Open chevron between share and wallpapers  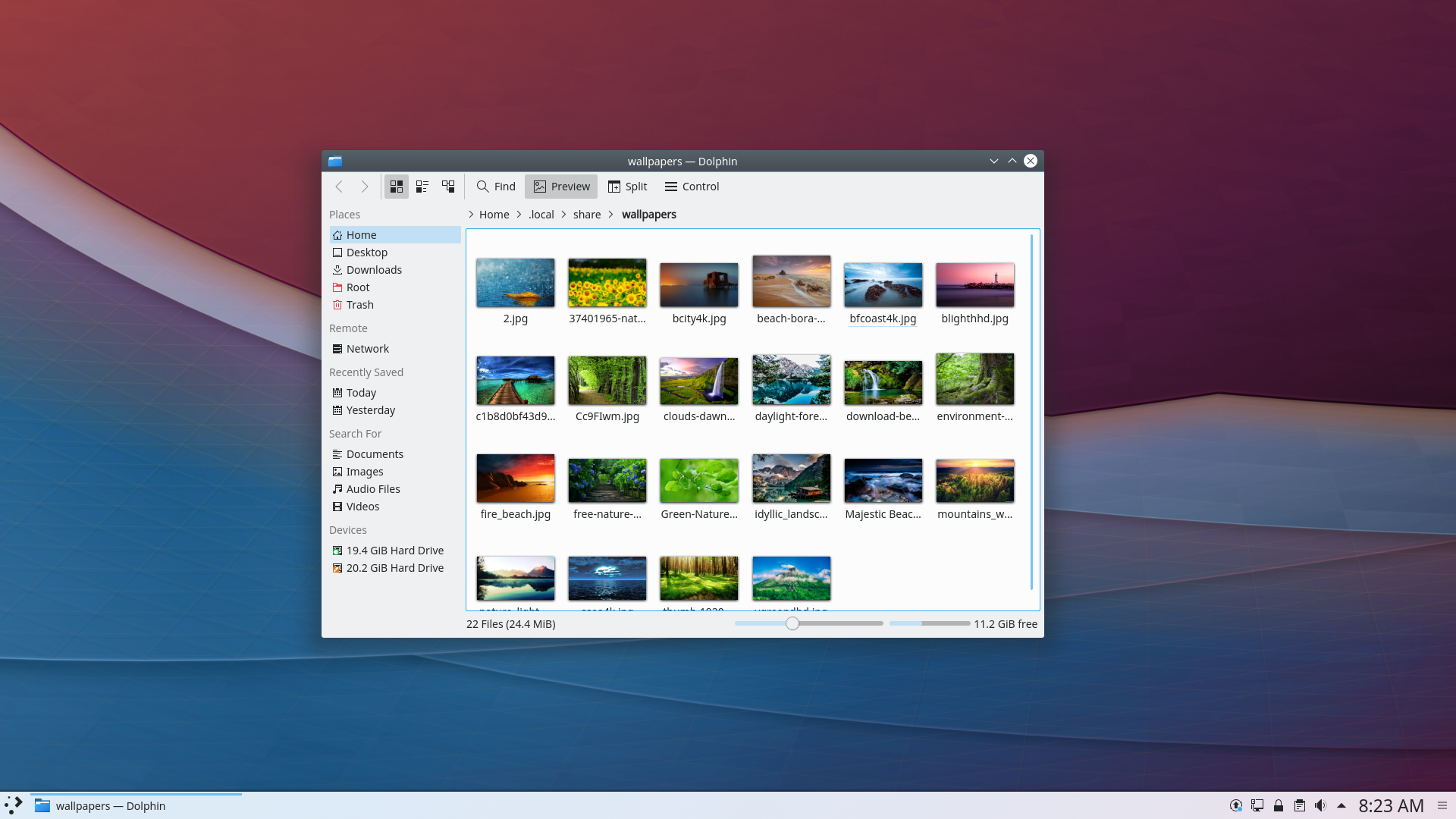pyautogui.click(x=611, y=215)
